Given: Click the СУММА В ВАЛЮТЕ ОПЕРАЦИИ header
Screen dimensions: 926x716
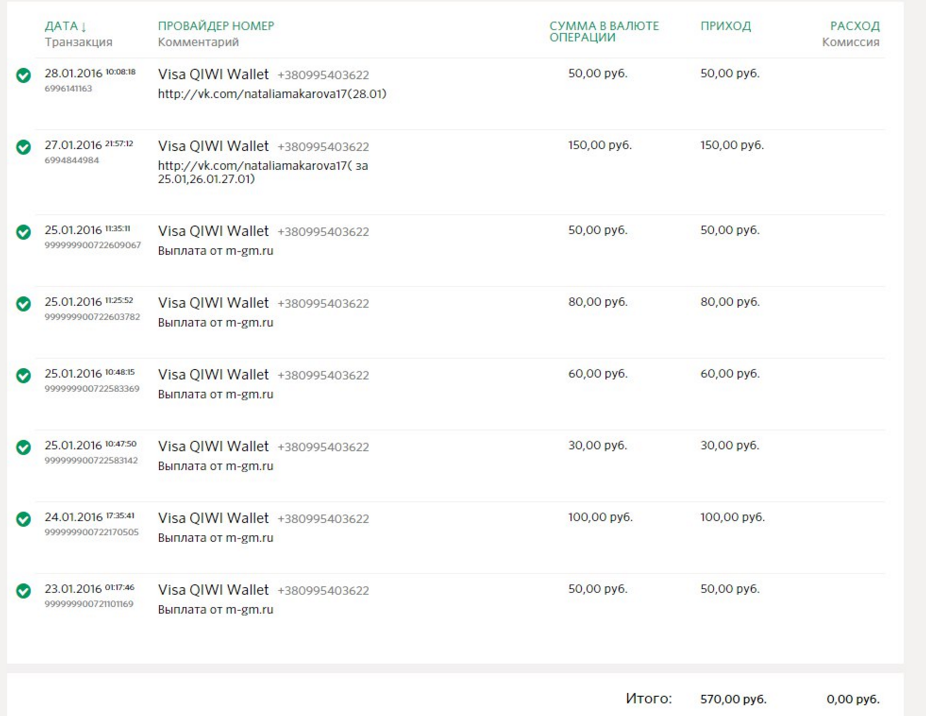Looking at the screenshot, I should (x=604, y=31).
